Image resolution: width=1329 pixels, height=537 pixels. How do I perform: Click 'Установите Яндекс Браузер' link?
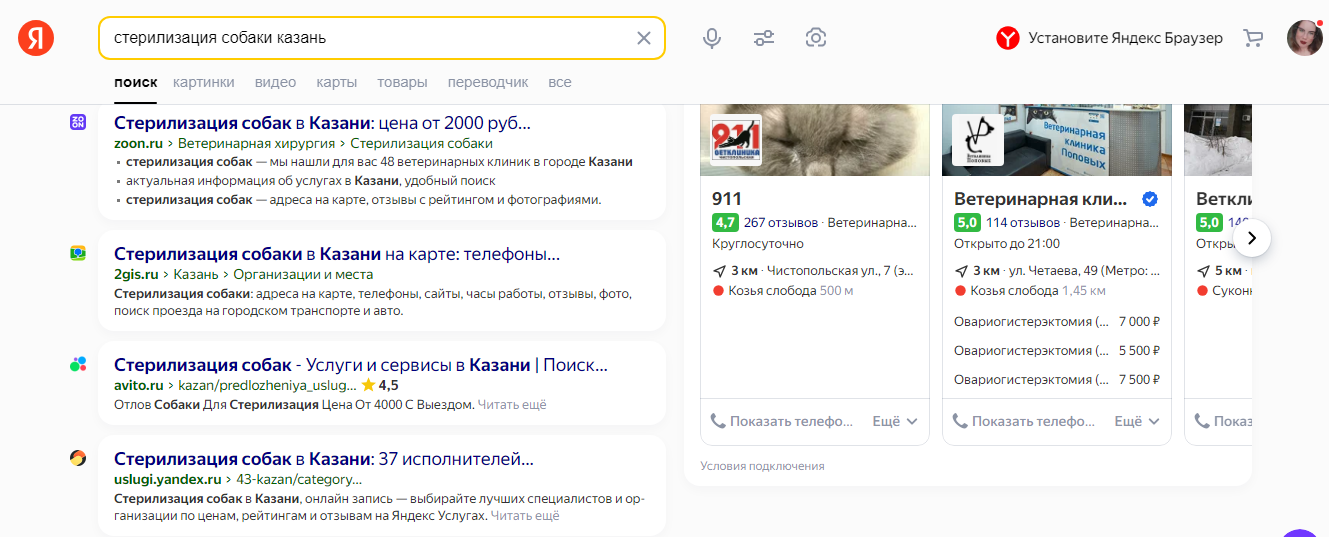(1125, 38)
